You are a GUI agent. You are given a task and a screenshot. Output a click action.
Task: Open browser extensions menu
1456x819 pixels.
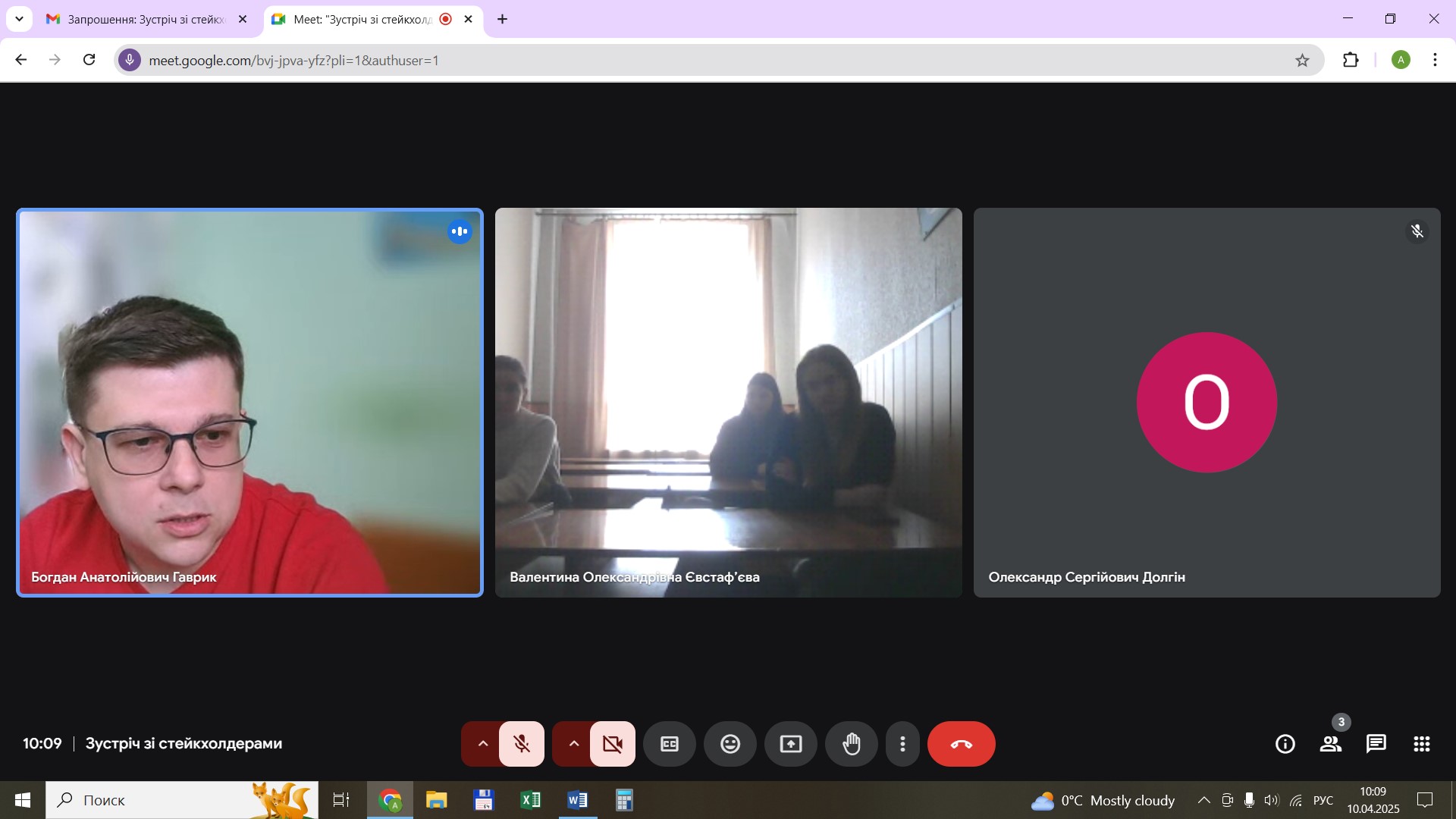coord(1351,60)
